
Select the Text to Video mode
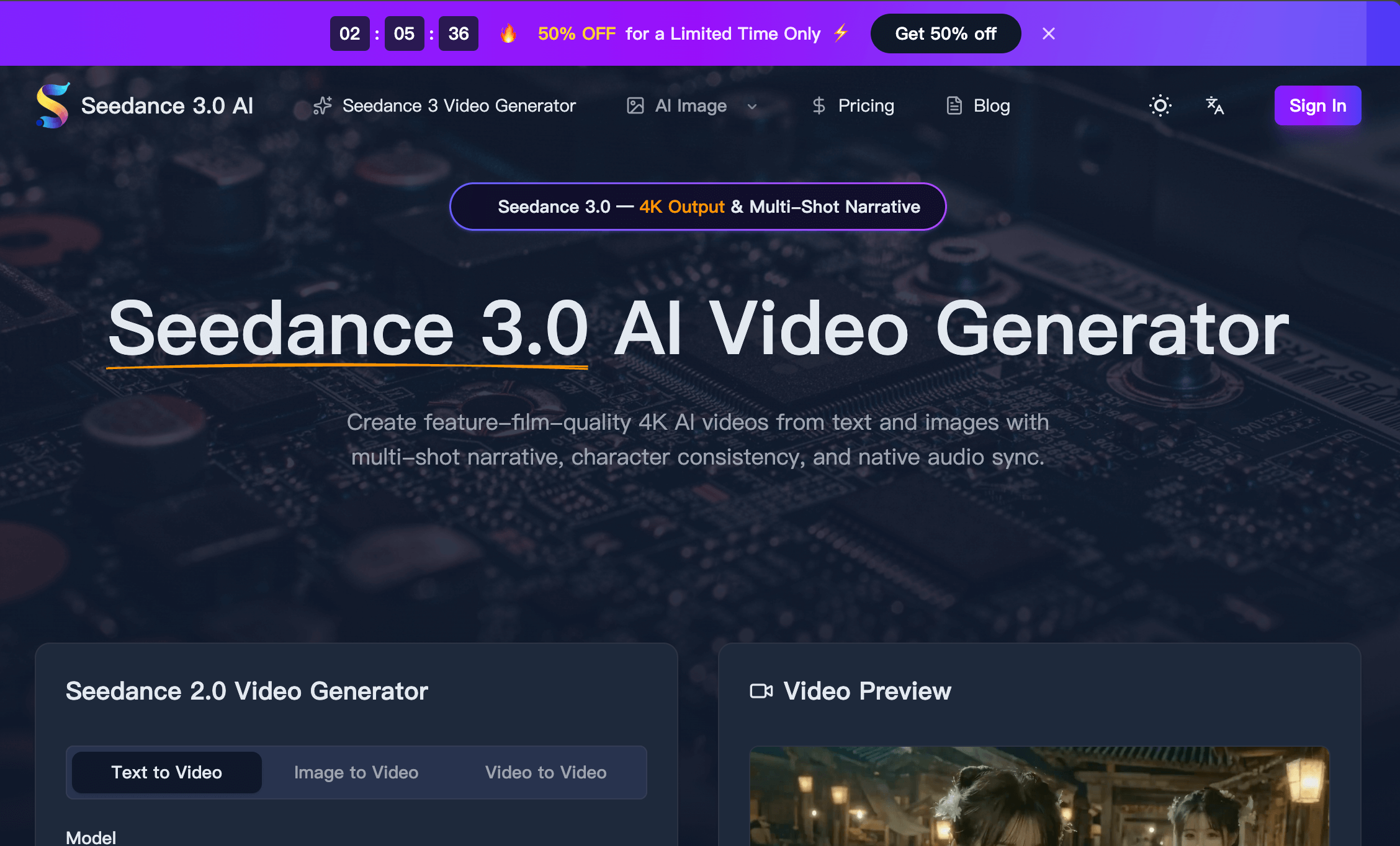point(166,772)
